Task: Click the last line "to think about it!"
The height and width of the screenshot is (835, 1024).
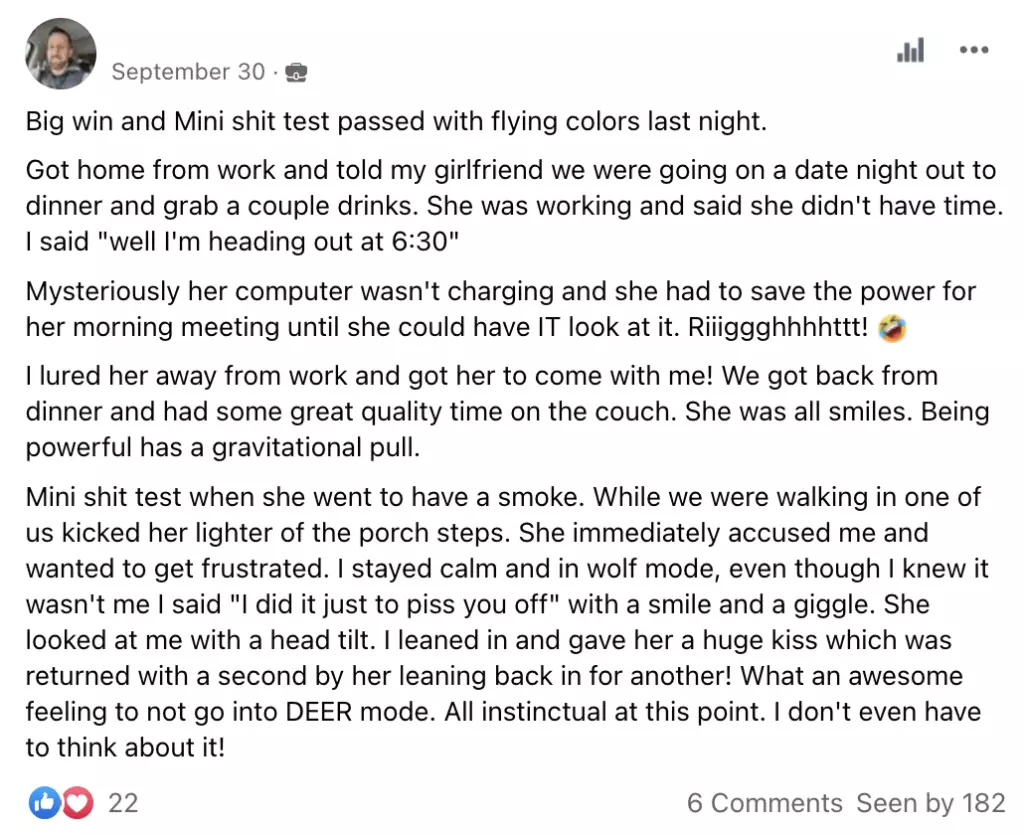Action: point(125,748)
